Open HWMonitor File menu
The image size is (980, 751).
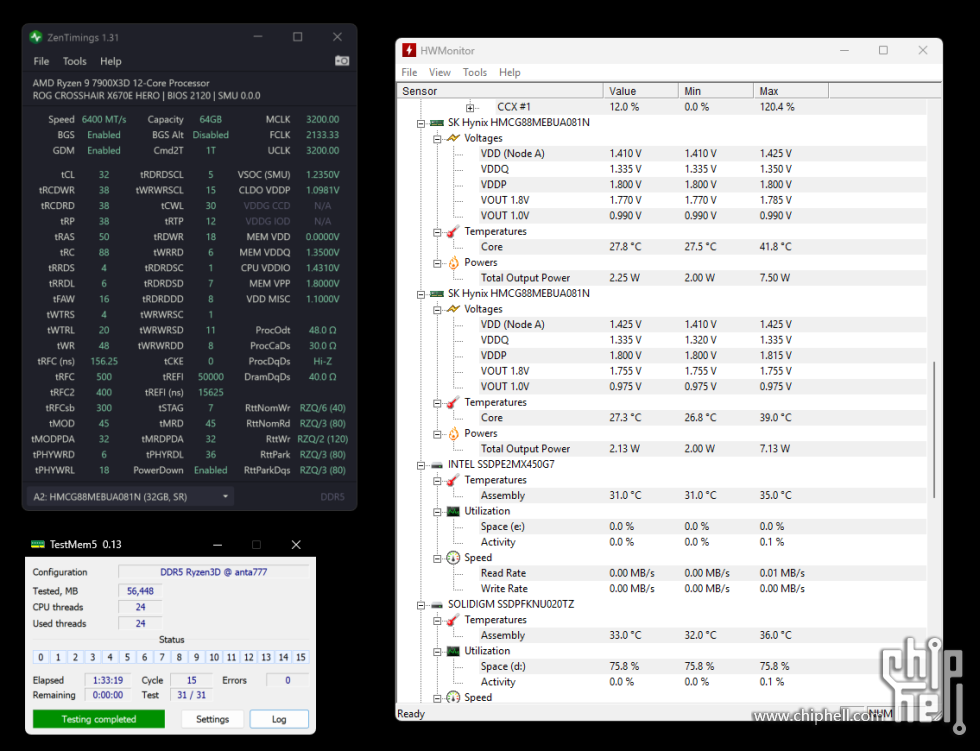409,72
